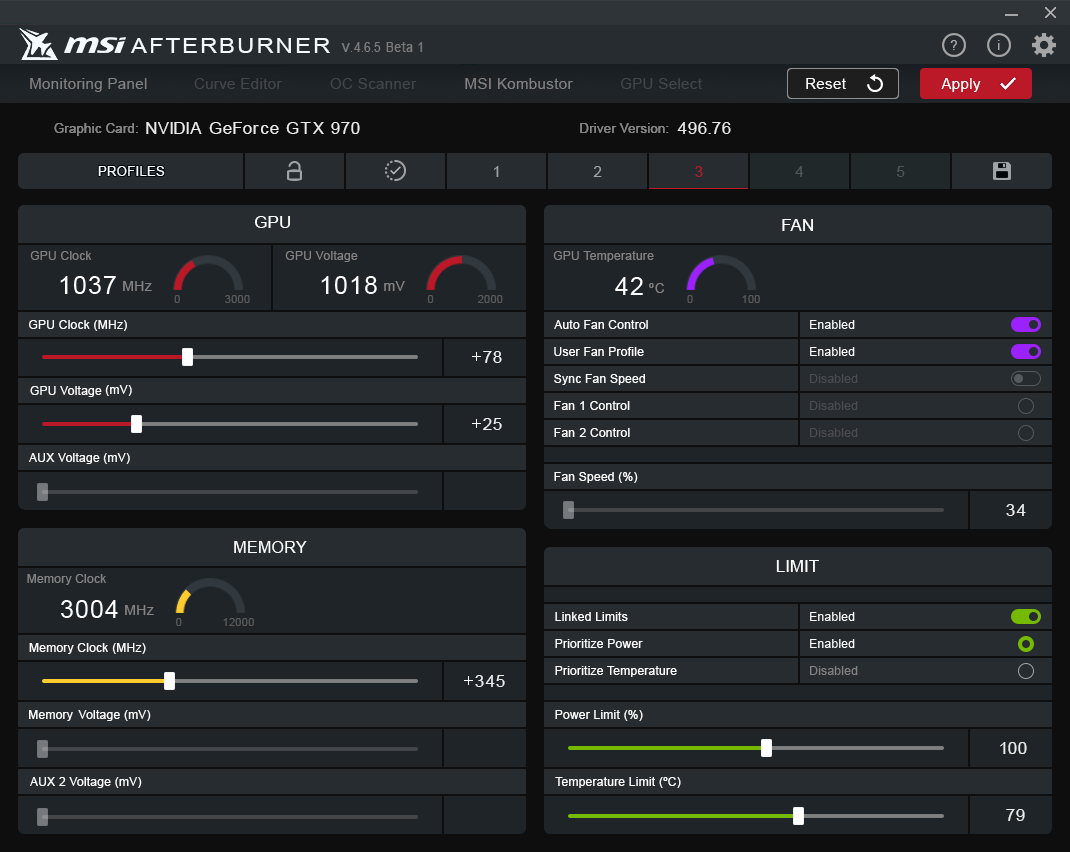Image resolution: width=1070 pixels, height=852 pixels.
Task: Turn off Linked Limits
Action: pos(1025,616)
